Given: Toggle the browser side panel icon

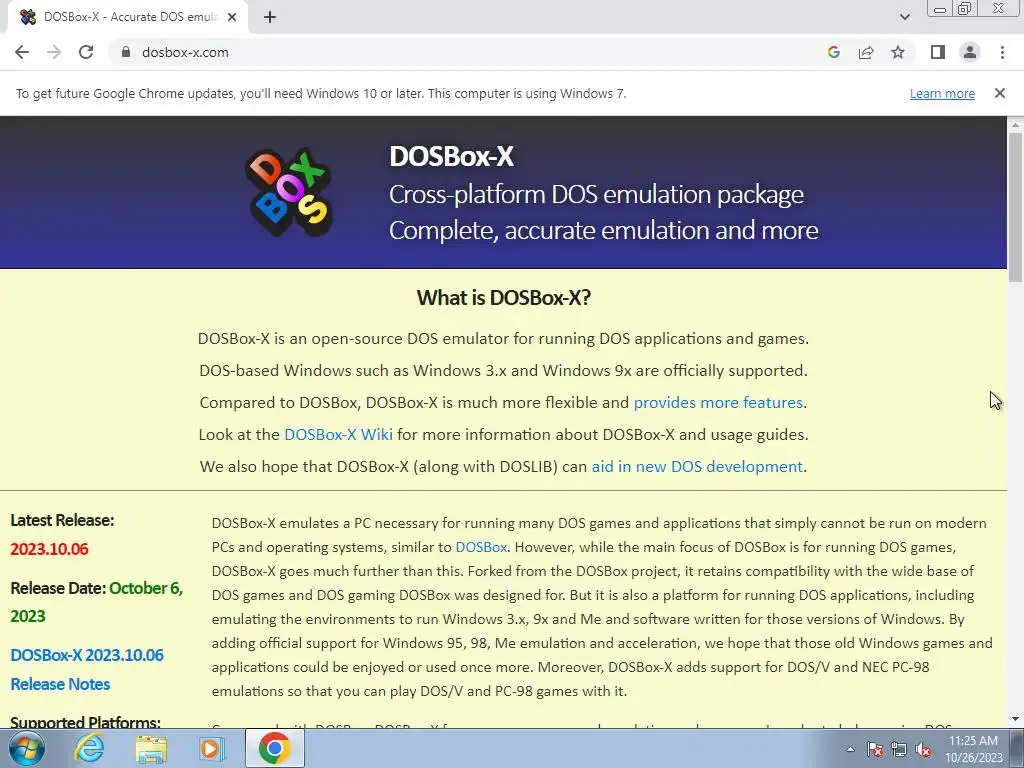Looking at the screenshot, I should [938, 52].
